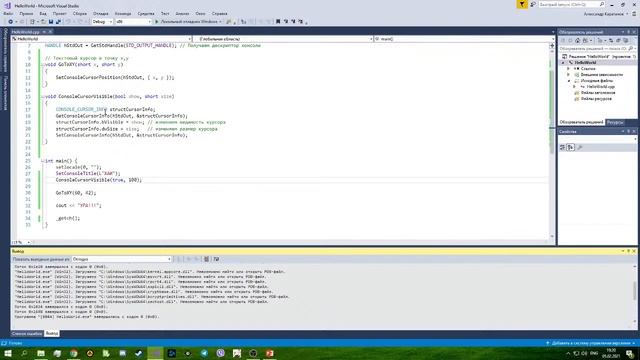Click add to source control in status bar
Screen dimensions: 640x360
[x=589, y=343]
